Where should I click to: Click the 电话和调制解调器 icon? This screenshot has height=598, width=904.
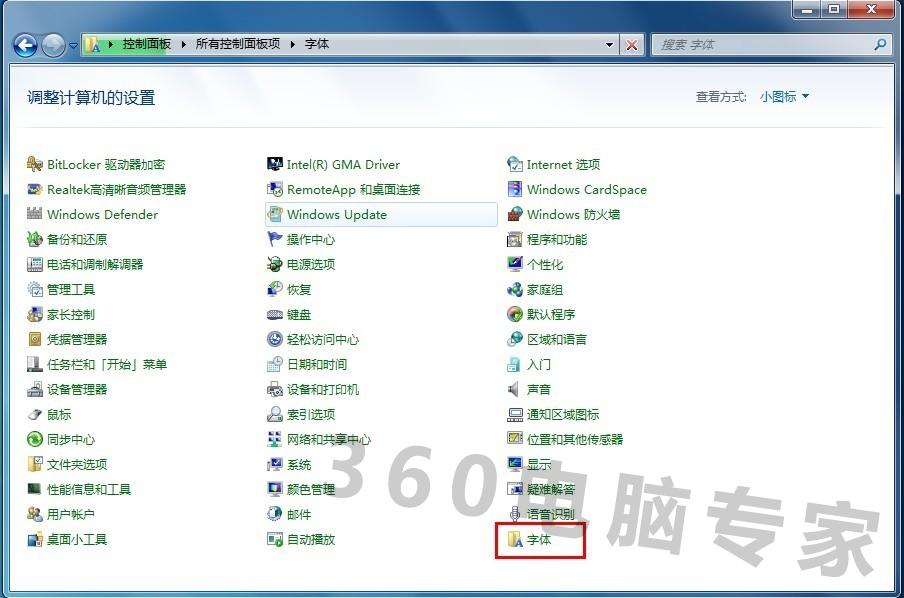coord(35,264)
